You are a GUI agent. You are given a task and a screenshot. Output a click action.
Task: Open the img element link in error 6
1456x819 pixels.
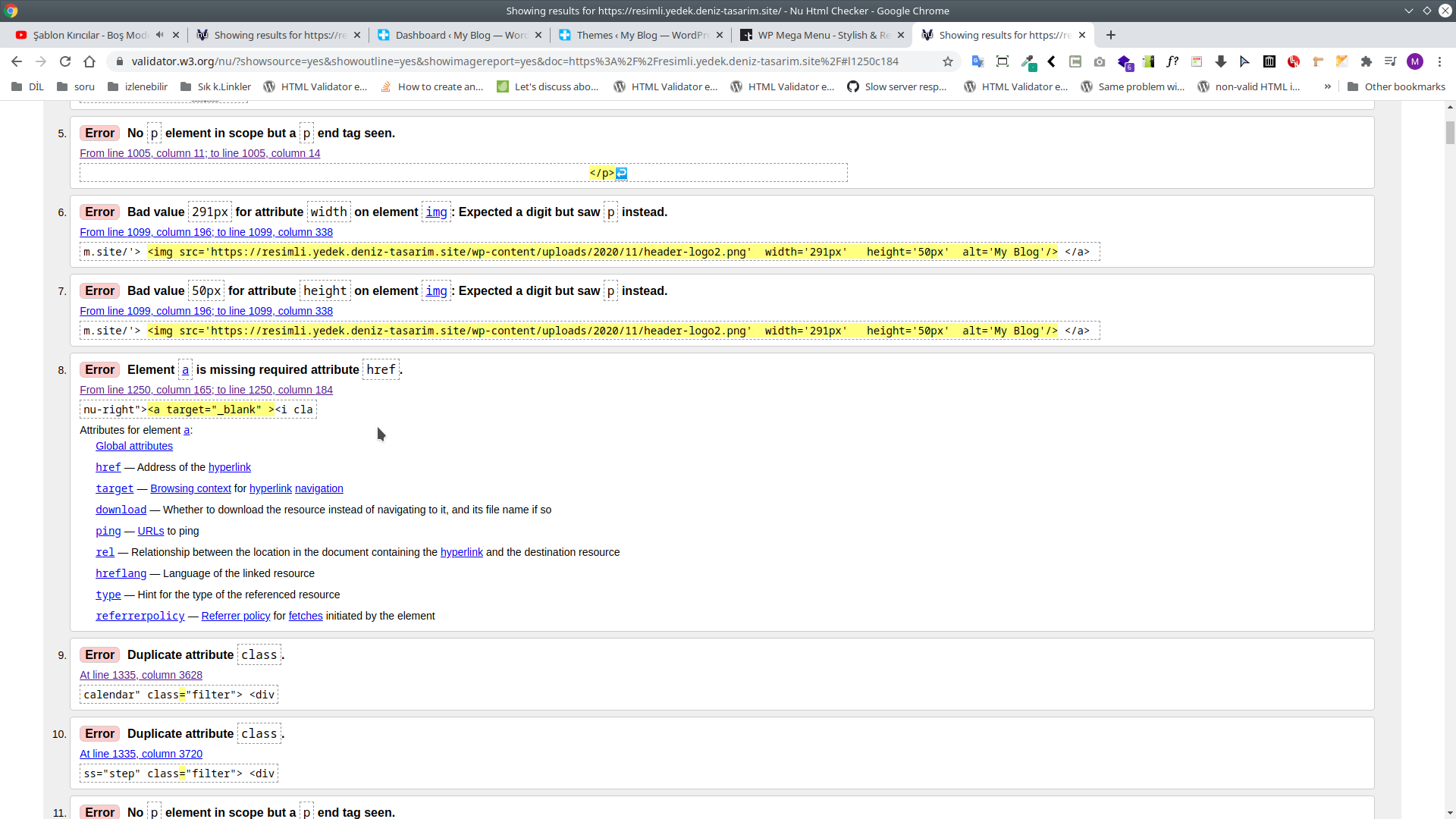(436, 212)
